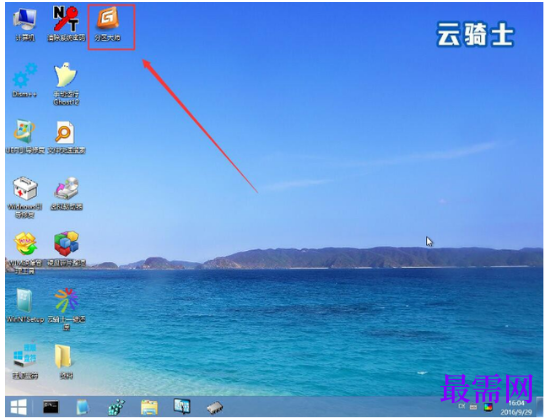Open the on-screen keyboard tray icon
Screen dimensions: 552x420
pyautogui.click(x=473, y=407)
